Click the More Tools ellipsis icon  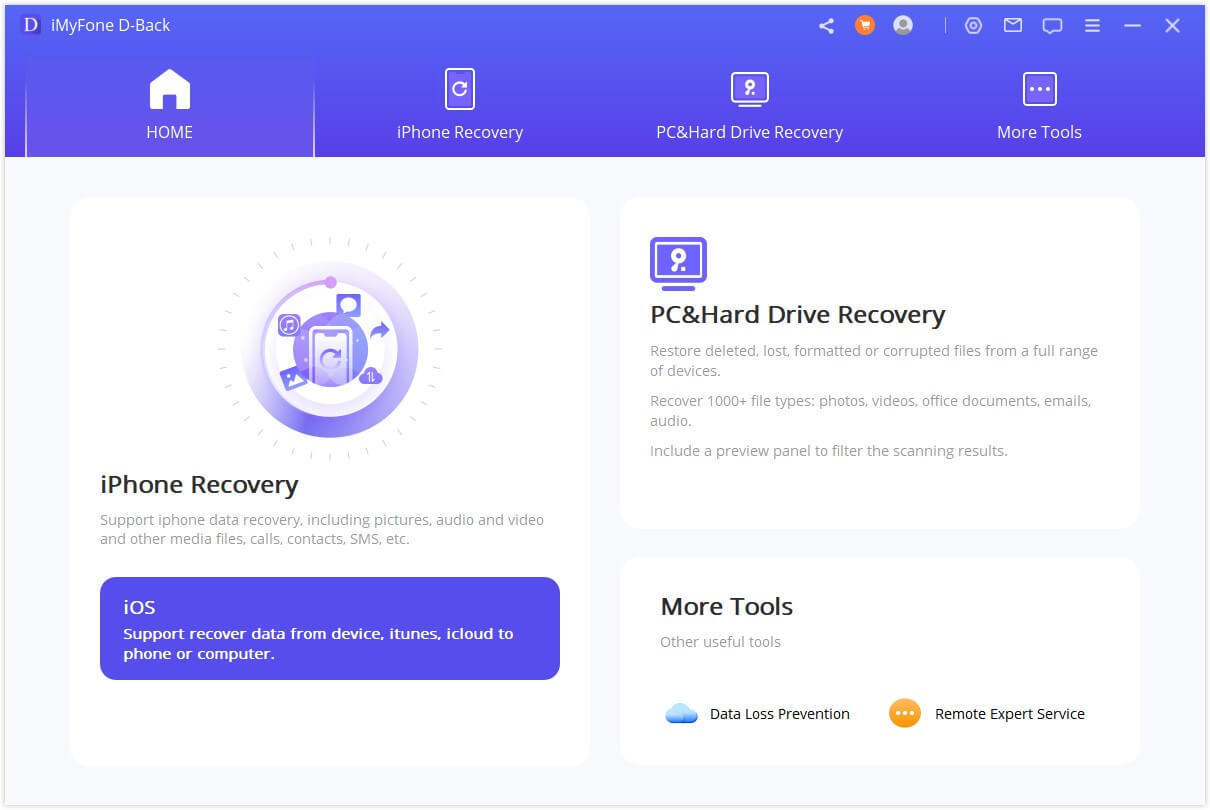1039,89
